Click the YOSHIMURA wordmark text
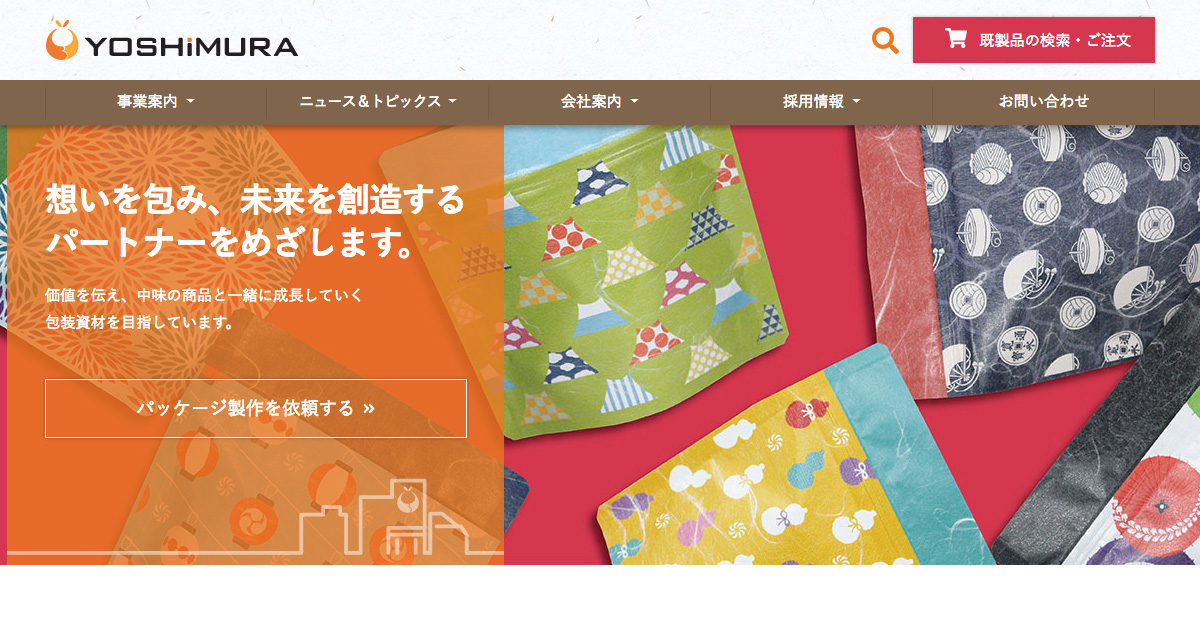This screenshot has height=630, width=1200. pyautogui.click(x=191, y=46)
